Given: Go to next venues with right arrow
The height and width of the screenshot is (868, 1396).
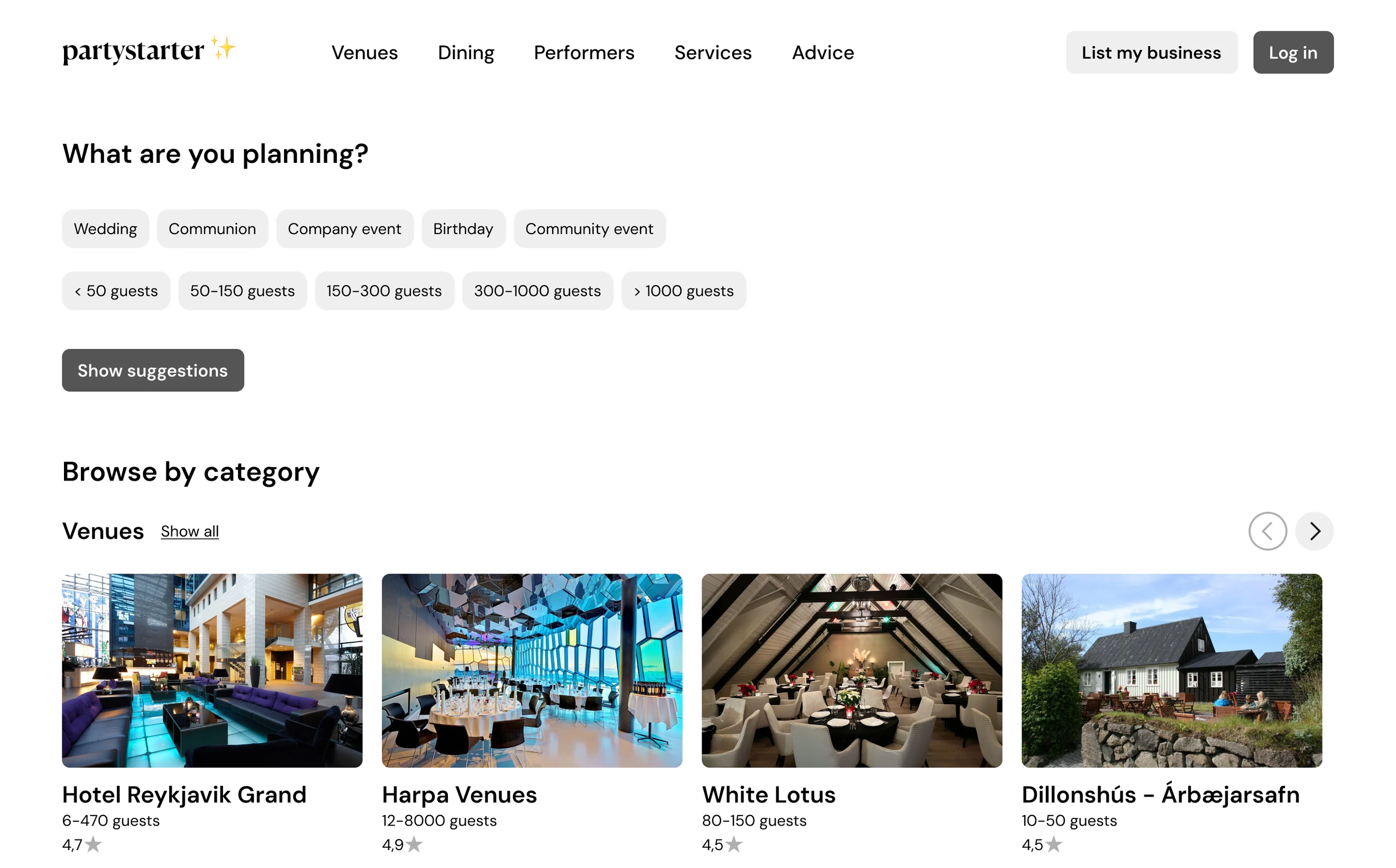Looking at the screenshot, I should 1314,531.
